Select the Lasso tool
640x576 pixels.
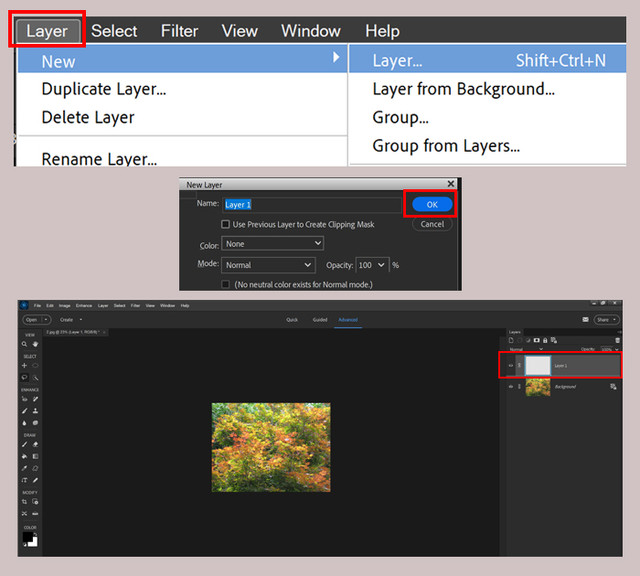click(24, 378)
